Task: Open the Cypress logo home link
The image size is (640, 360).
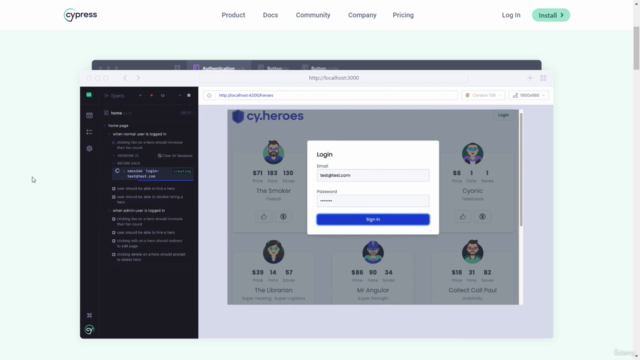Action: [80, 15]
